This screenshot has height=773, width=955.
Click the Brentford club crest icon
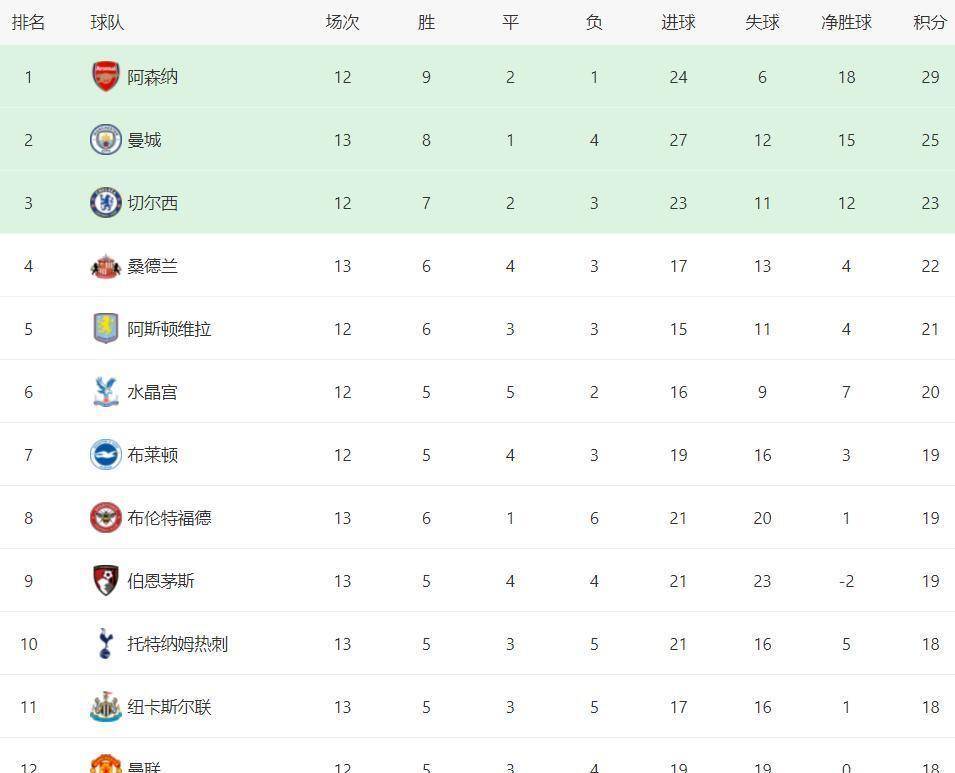pyautogui.click(x=105, y=518)
